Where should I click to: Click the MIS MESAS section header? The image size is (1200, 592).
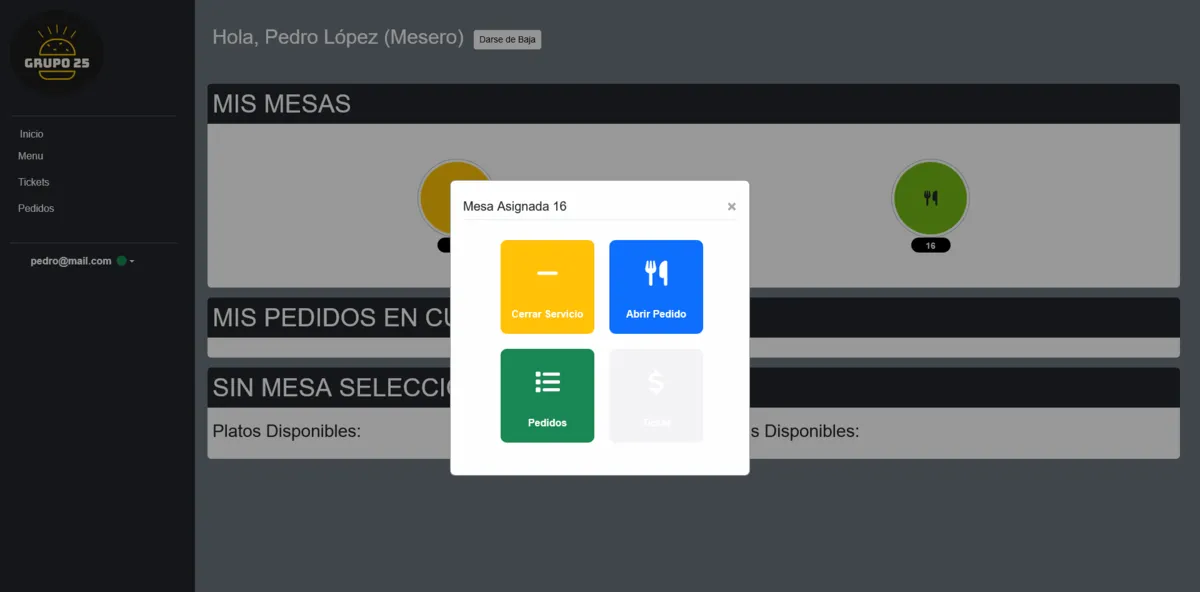tap(282, 104)
